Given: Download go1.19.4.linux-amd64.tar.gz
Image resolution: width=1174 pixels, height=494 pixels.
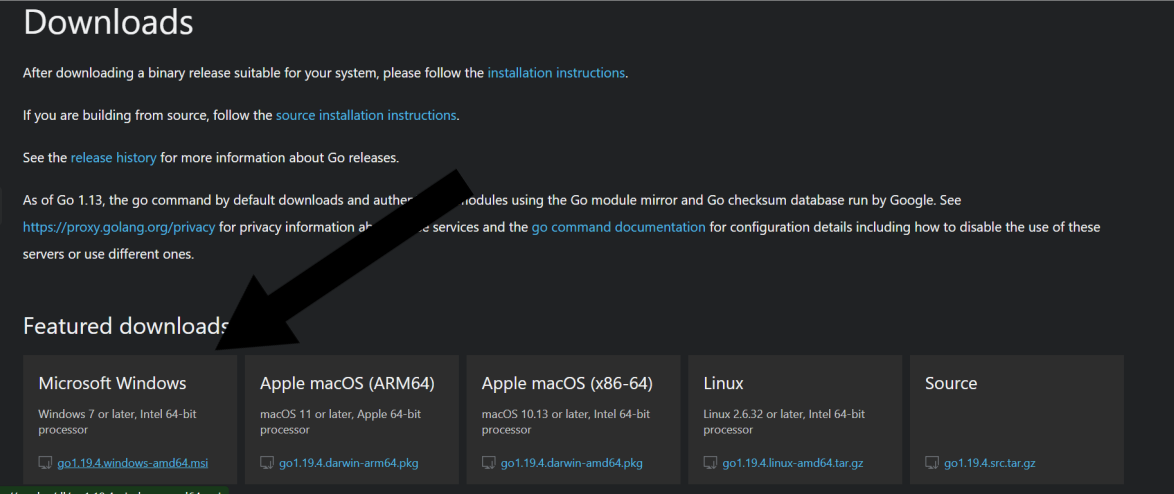Looking at the screenshot, I should (793, 463).
